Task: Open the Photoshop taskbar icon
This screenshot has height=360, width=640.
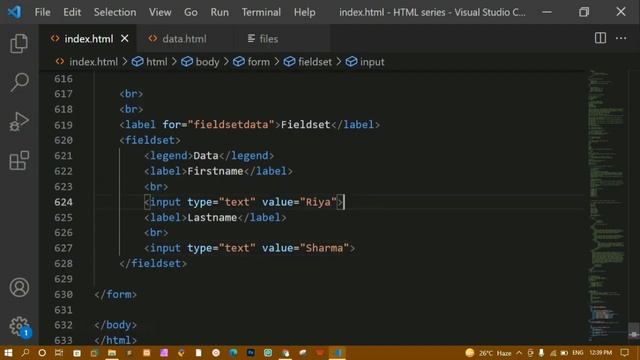Action: pos(251,353)
